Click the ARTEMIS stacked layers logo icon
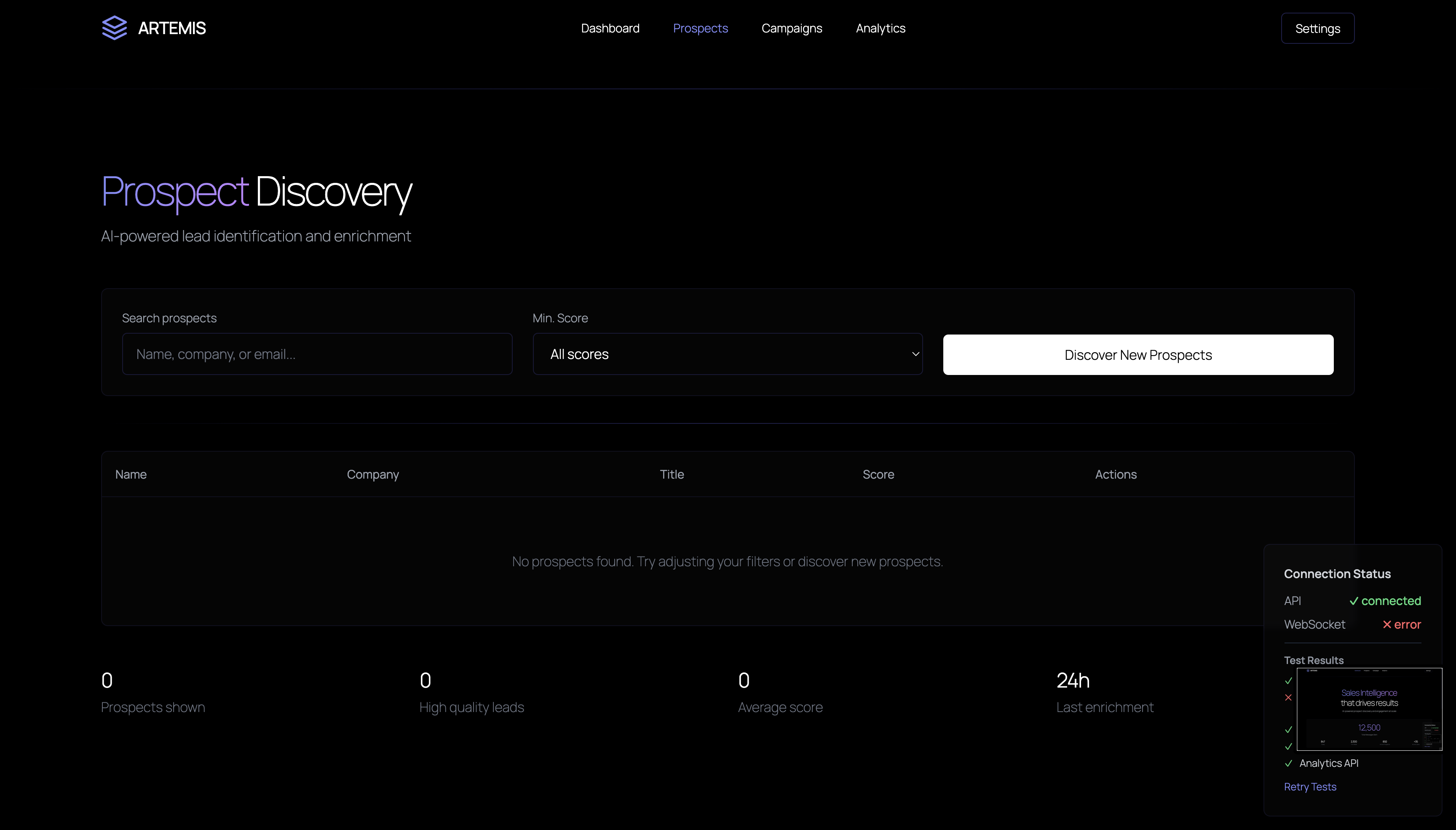Viewport: 1456px width, 830px height. pos(114,28)
